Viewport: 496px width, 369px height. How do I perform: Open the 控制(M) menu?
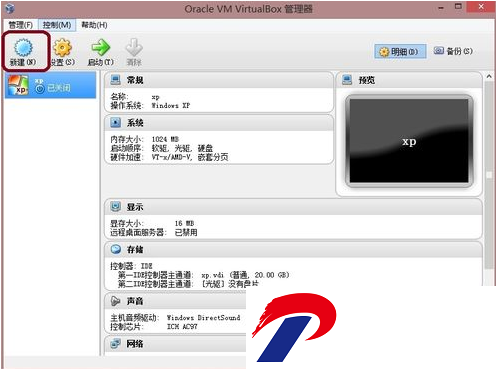point(57,25)
